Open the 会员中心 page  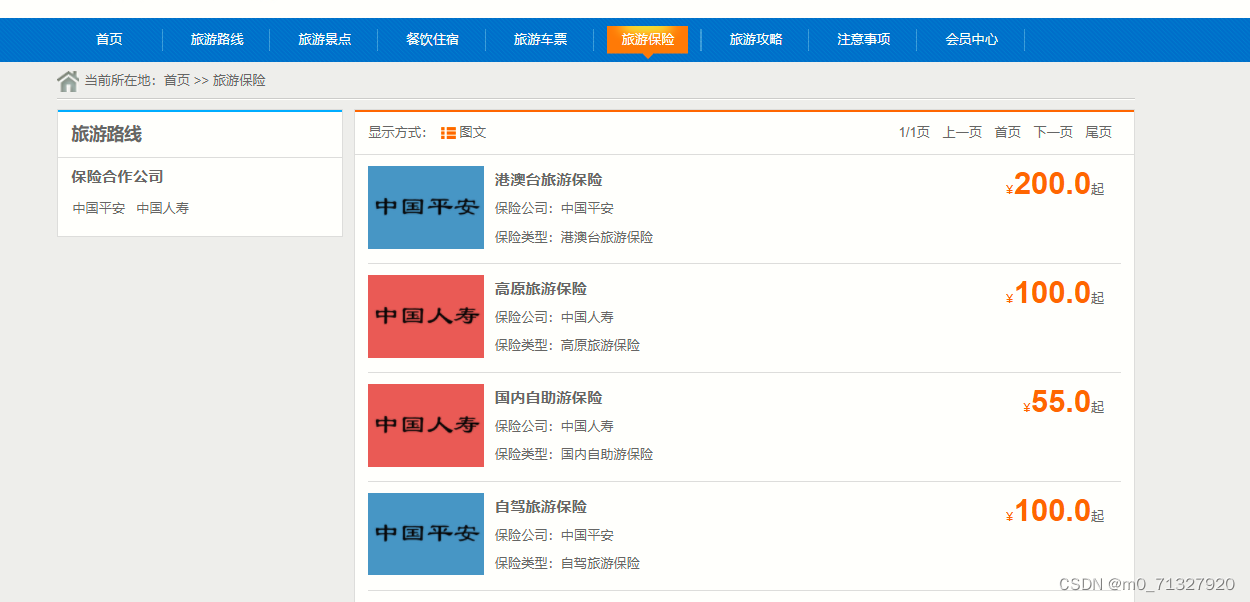pos(971,40)
